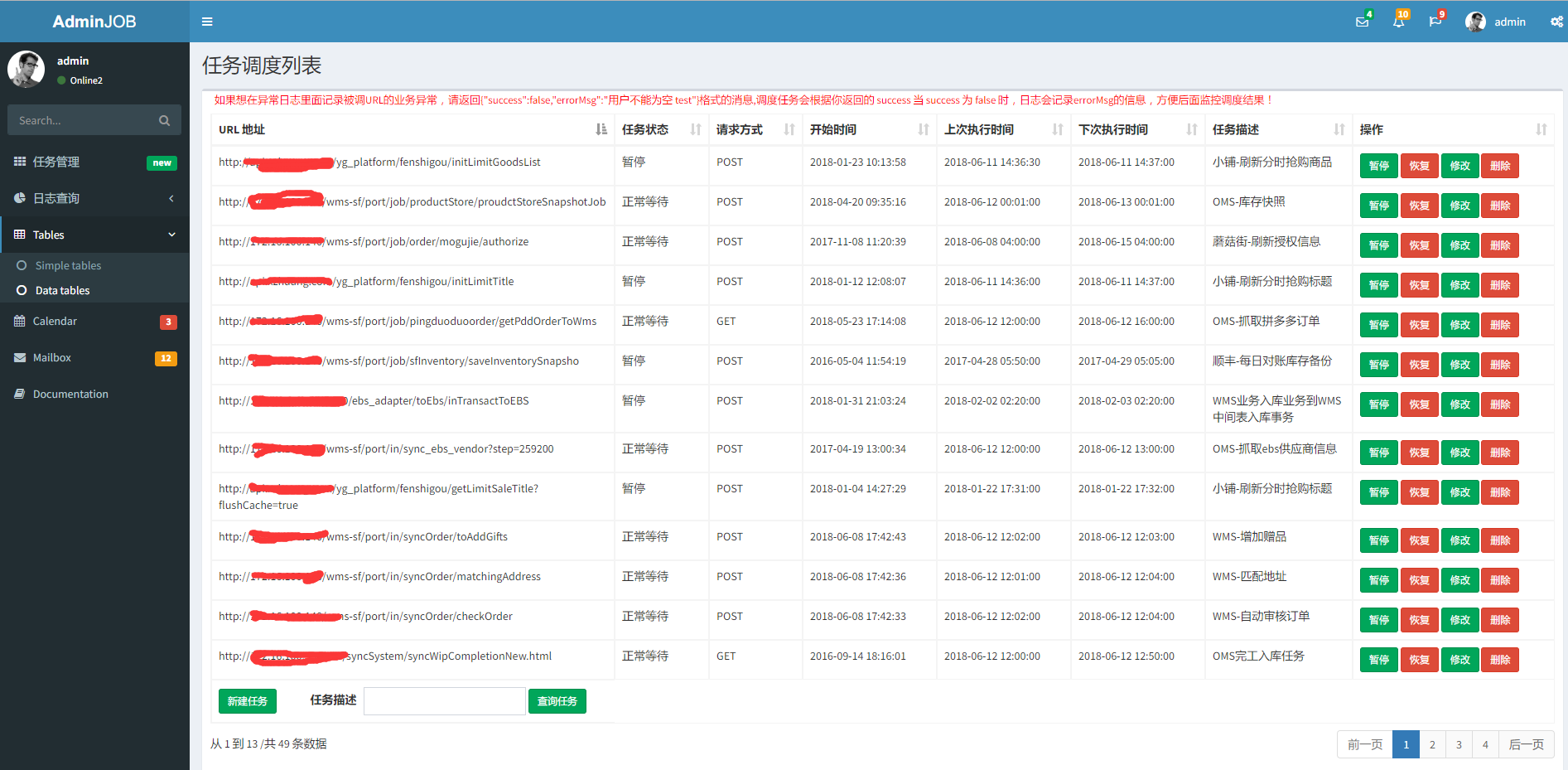Click the Online2 status link
1568x770 pixels.
(x=80, y=80)
